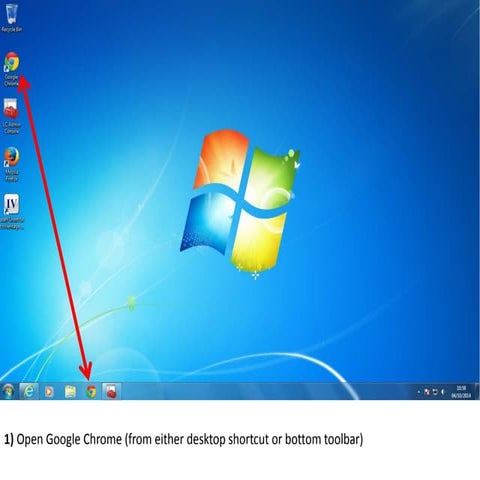Open the Windows Start menu orb
The height and width of the screenshot is (480, 480).
[8, 391]
